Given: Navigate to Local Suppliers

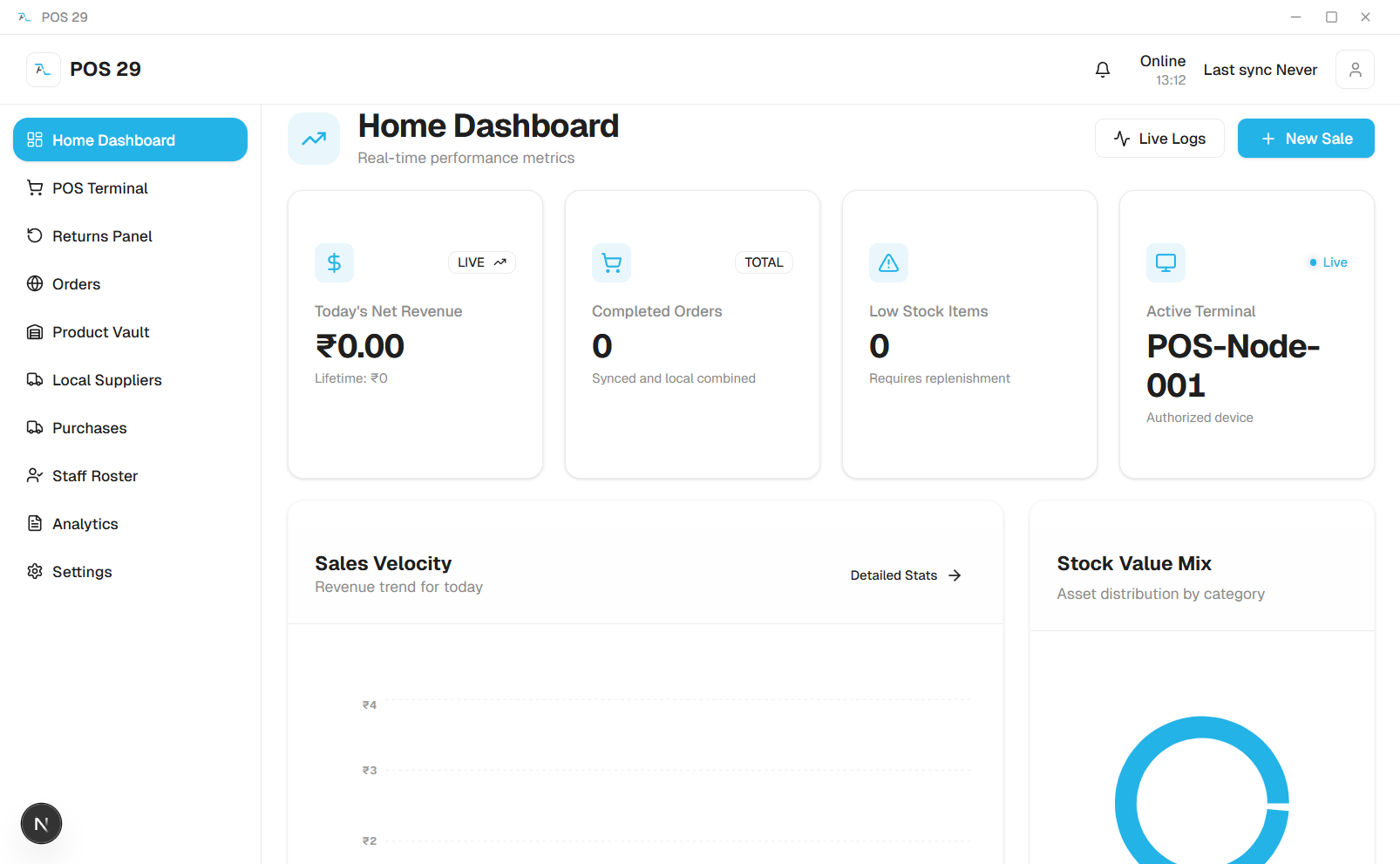Looking at the screenshot, I should point(130,379).
